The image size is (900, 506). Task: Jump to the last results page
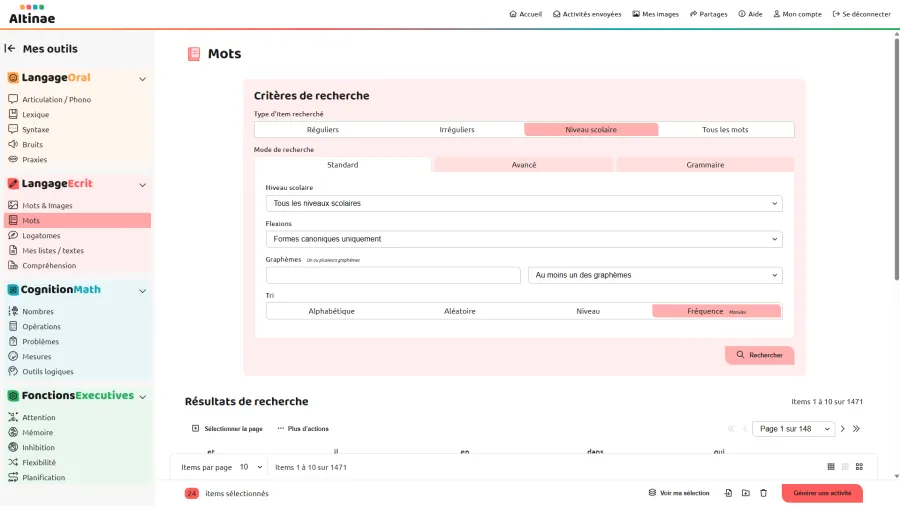coord(856,429)
